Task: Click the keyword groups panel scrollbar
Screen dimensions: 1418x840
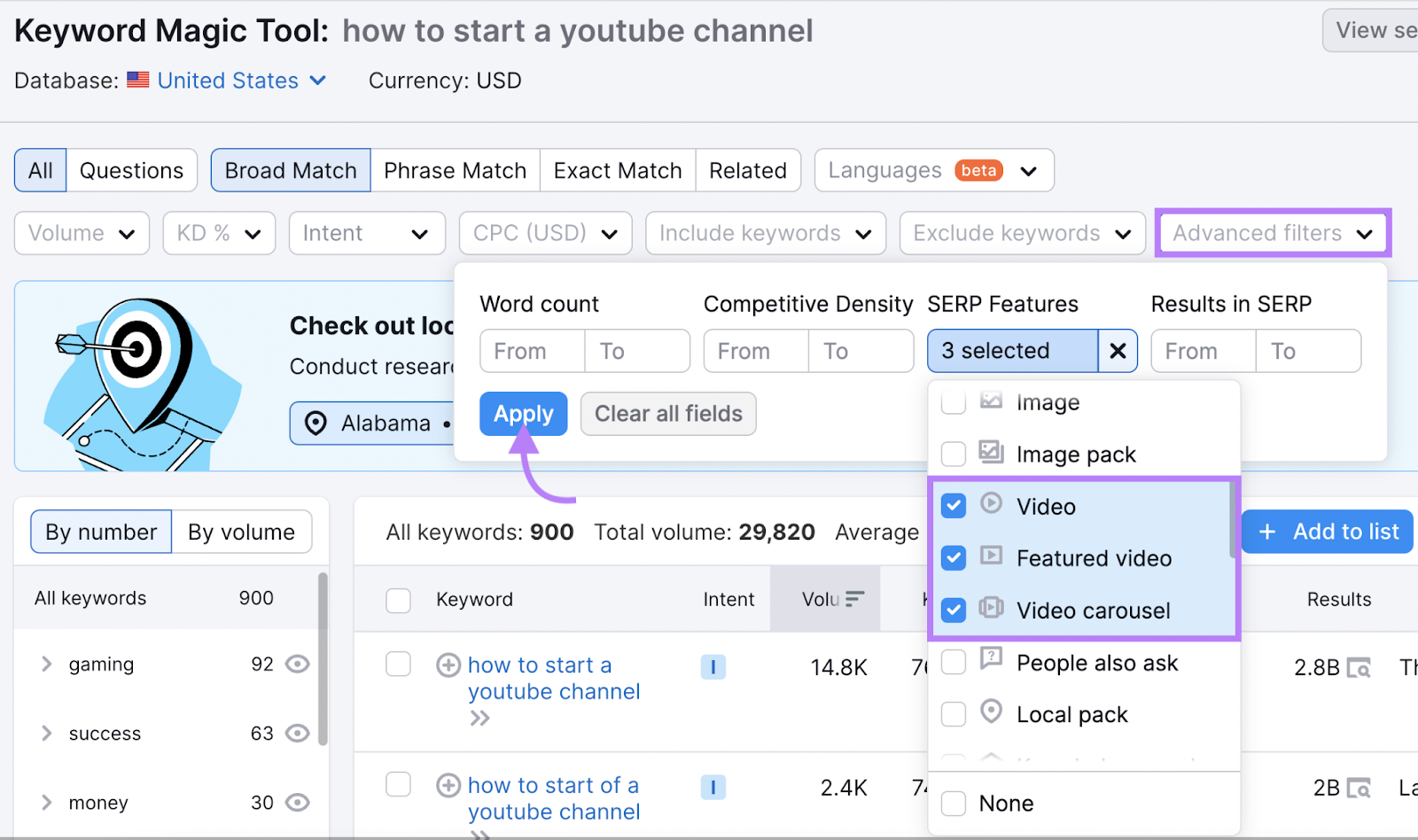Action: (x=323, y=658)
